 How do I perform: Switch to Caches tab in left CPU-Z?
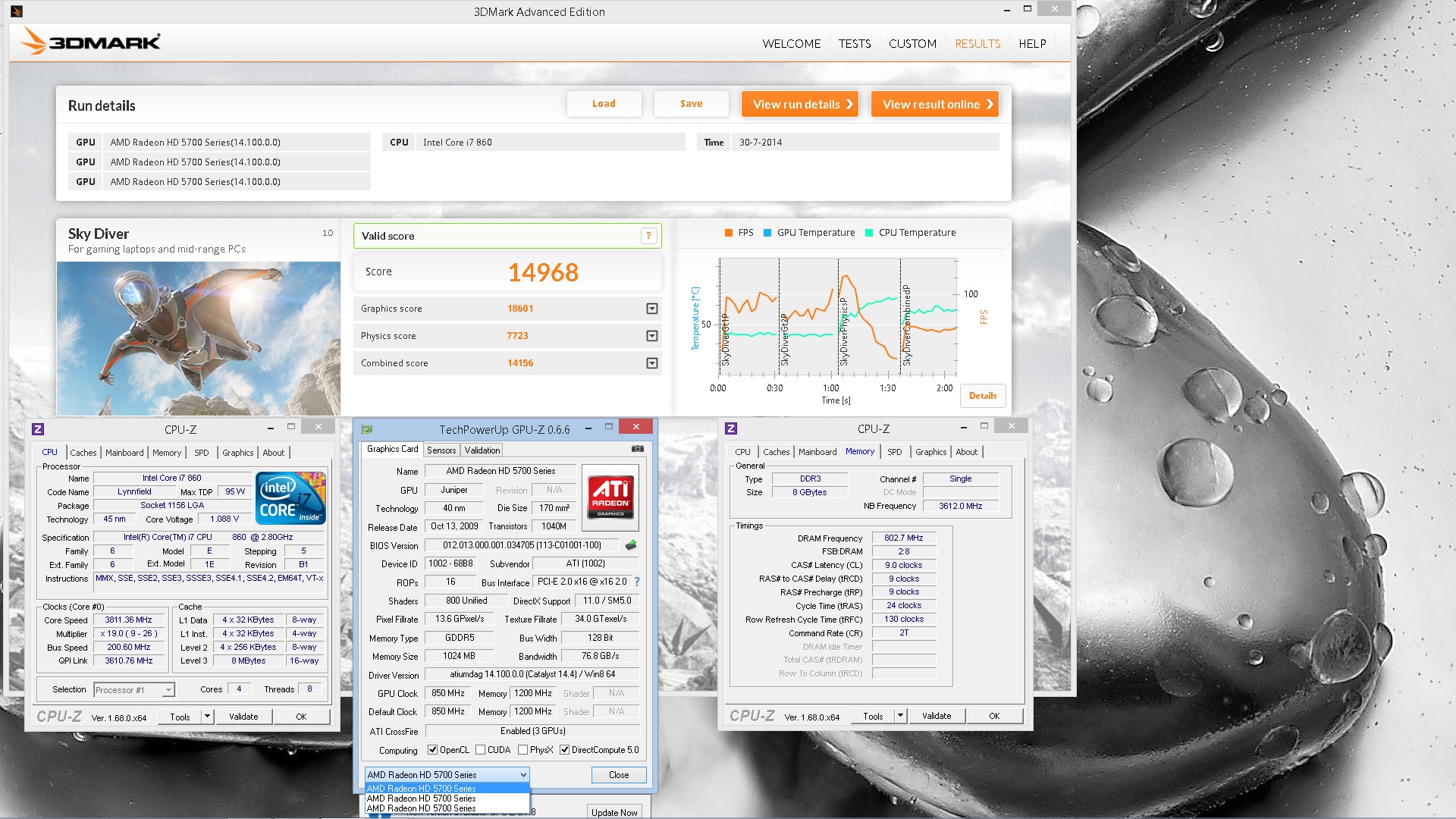(x=83, y=453)
